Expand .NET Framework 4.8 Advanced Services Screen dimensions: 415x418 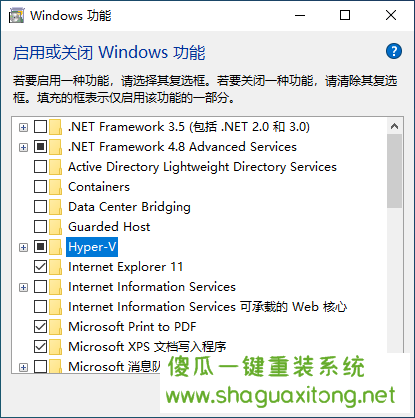[23, 147]
